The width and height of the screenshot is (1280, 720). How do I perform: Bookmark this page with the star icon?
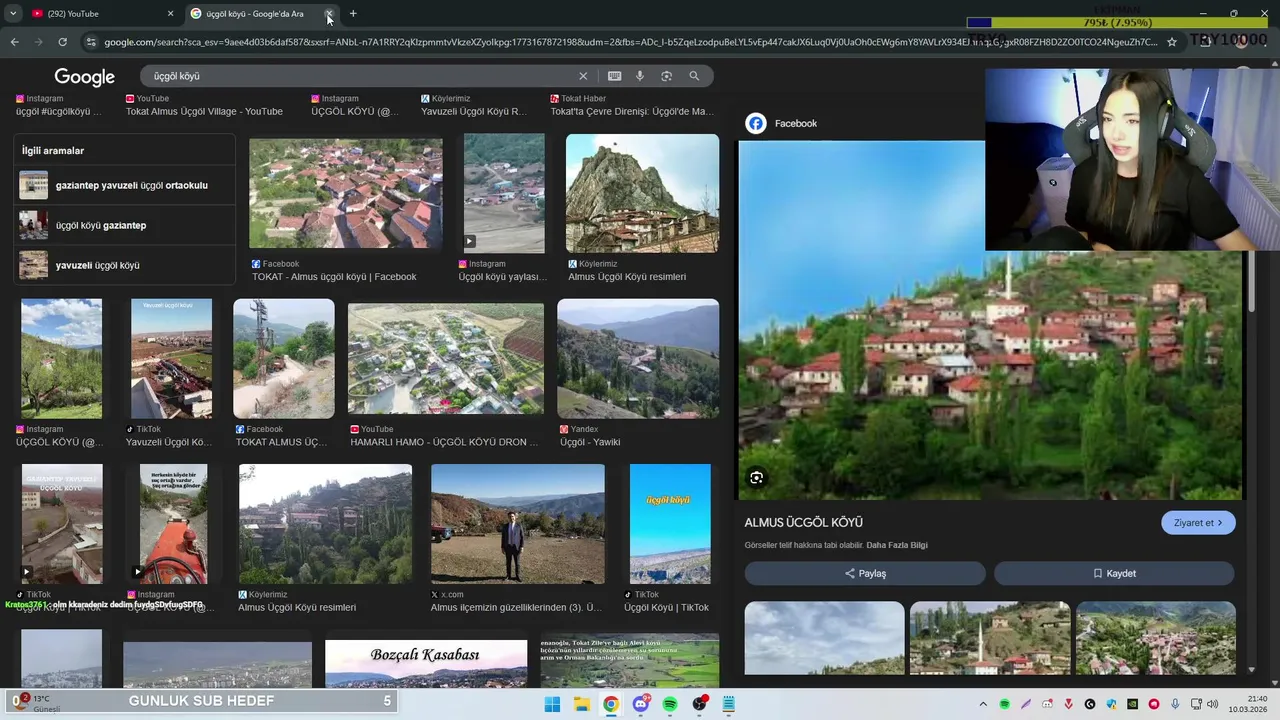point(1172,42)
